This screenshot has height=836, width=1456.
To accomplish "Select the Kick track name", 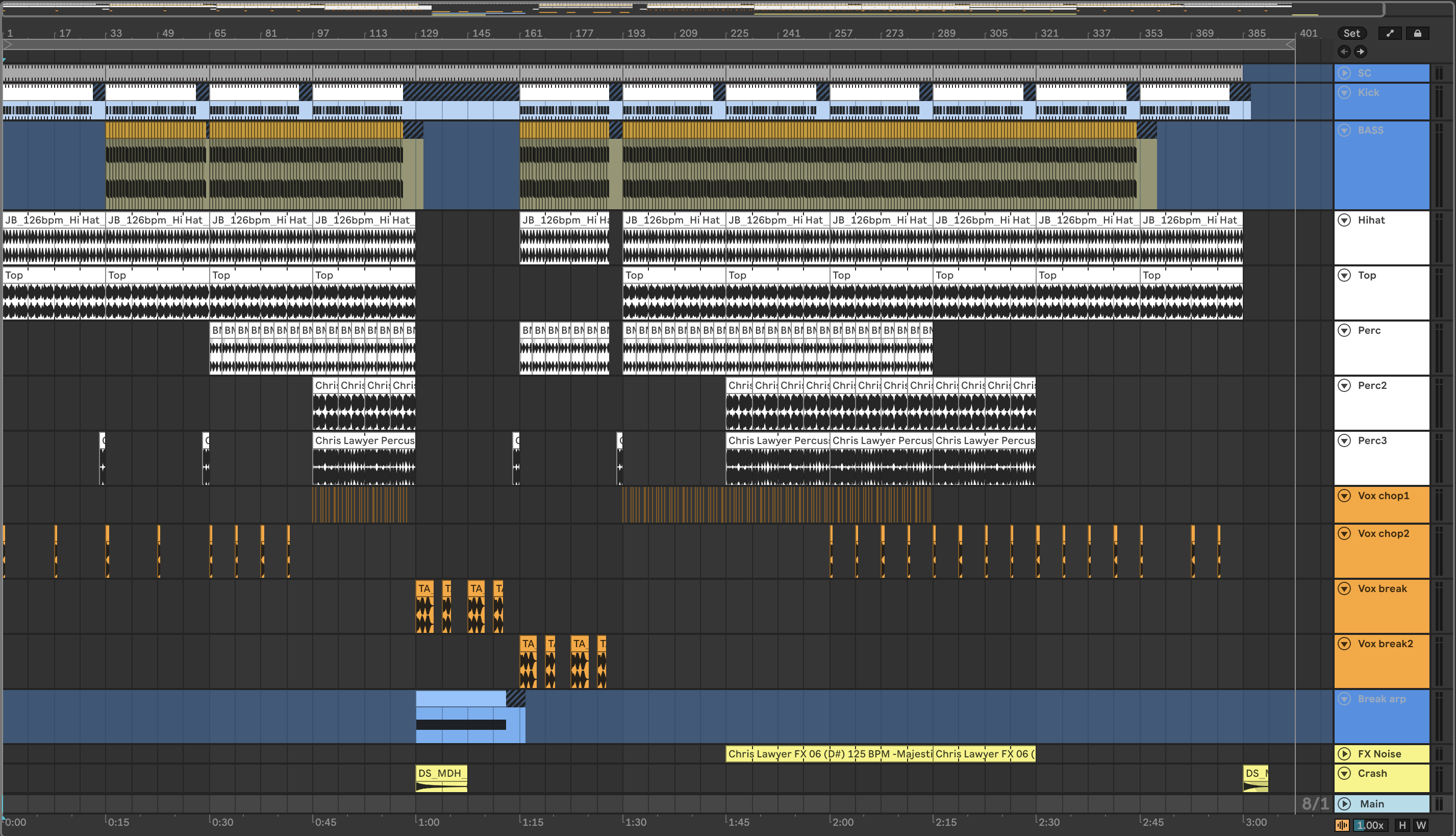I will click(1368, 92).
